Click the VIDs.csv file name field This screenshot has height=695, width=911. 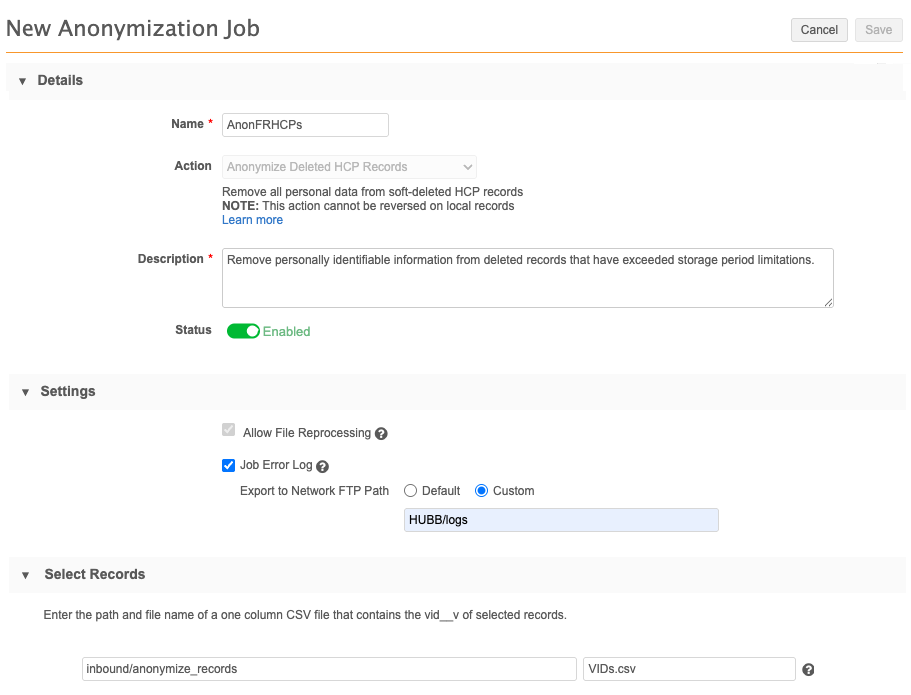pos(689,669)
